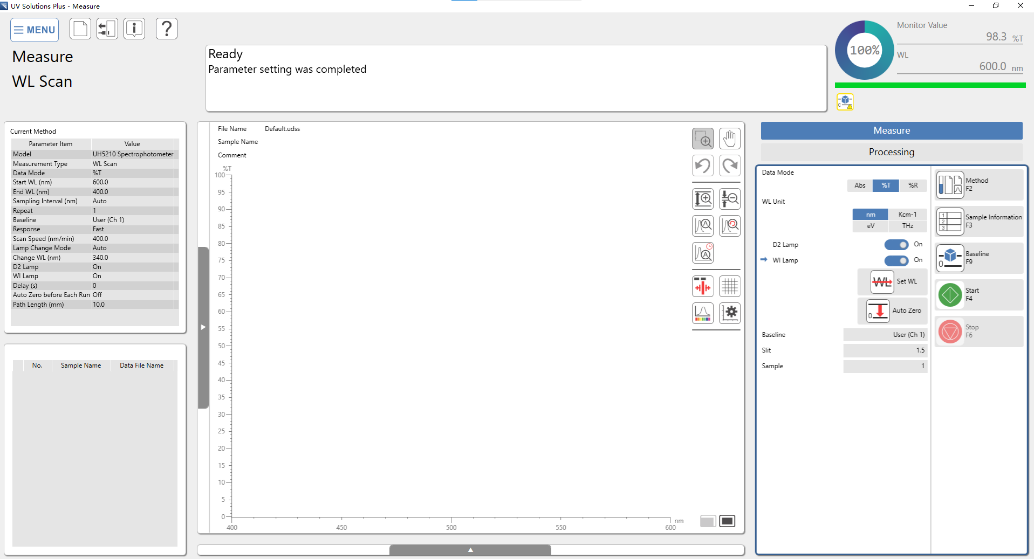Start the measurement (F4)

979,295
